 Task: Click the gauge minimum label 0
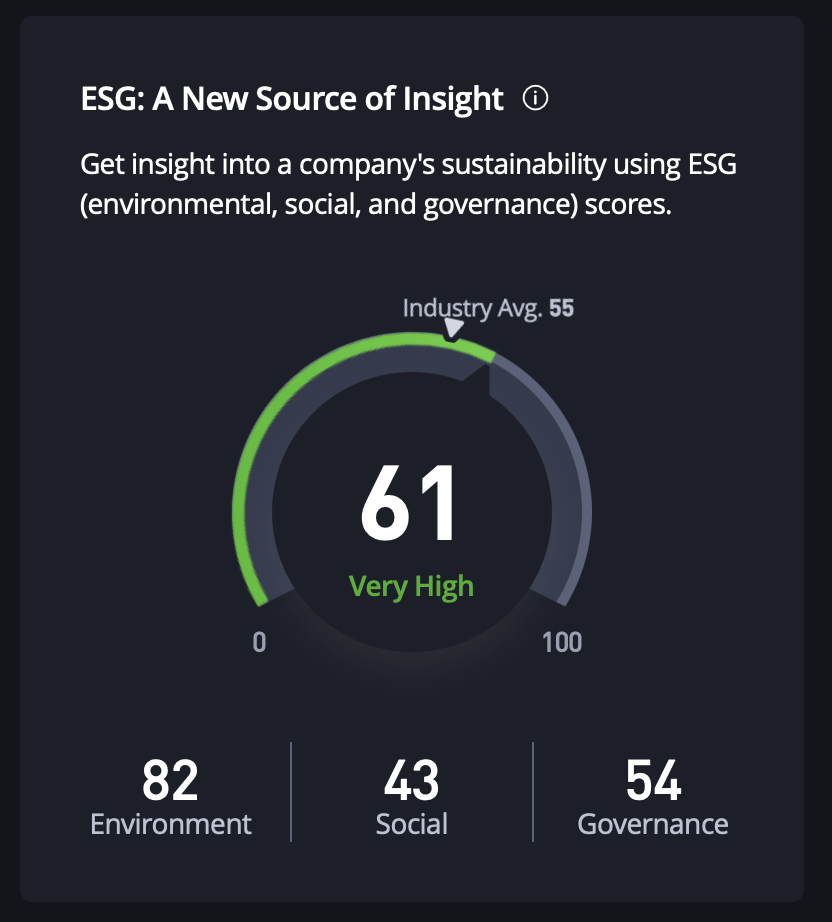tap(259, 642)
